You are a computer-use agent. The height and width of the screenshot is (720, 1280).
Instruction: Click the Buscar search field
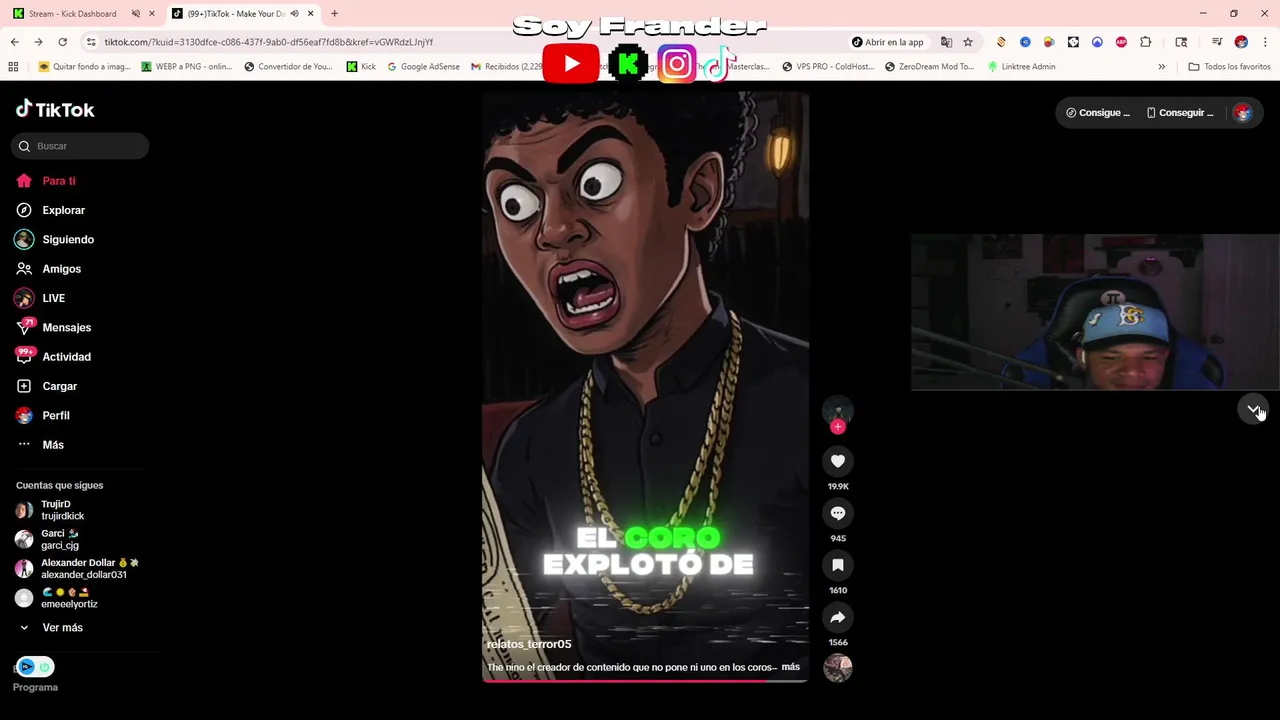pyautogui.click(x=80, y=146)
